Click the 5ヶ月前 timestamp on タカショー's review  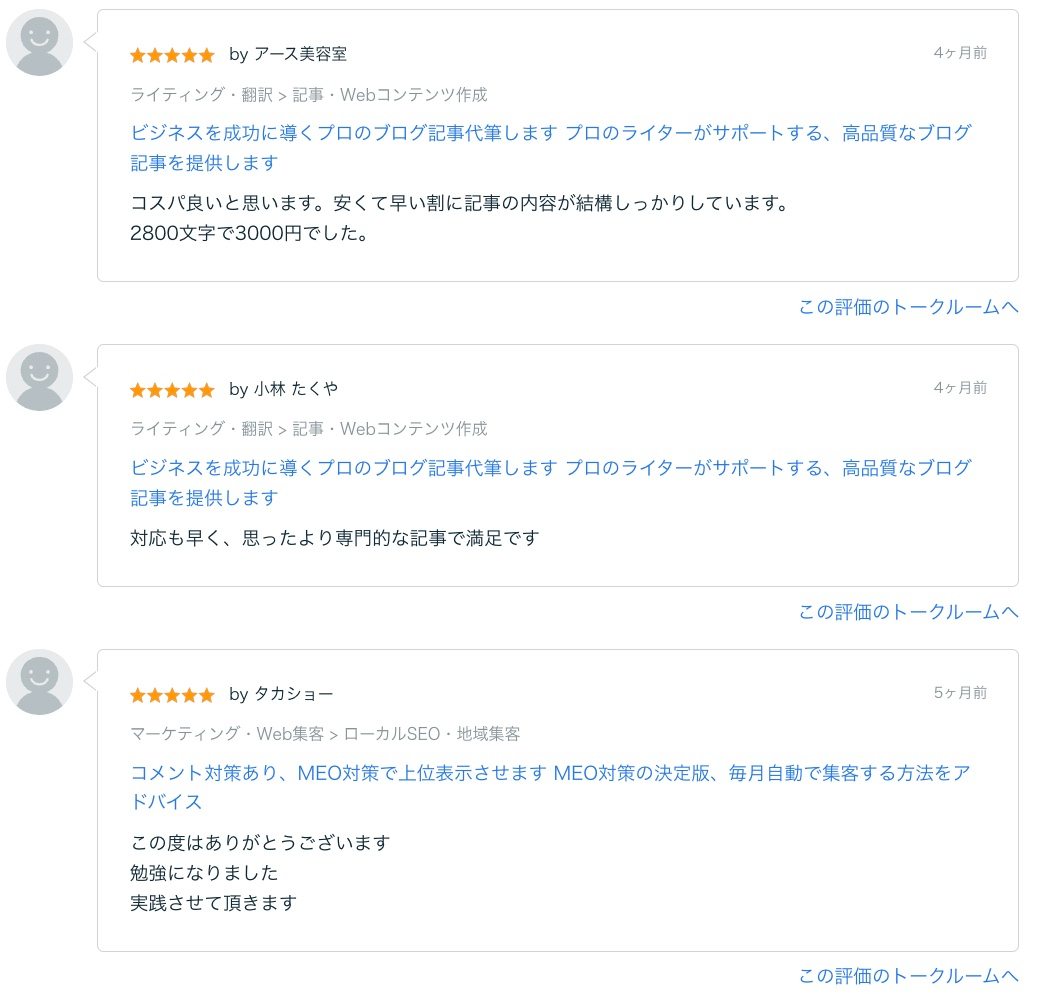pos(959,692)
